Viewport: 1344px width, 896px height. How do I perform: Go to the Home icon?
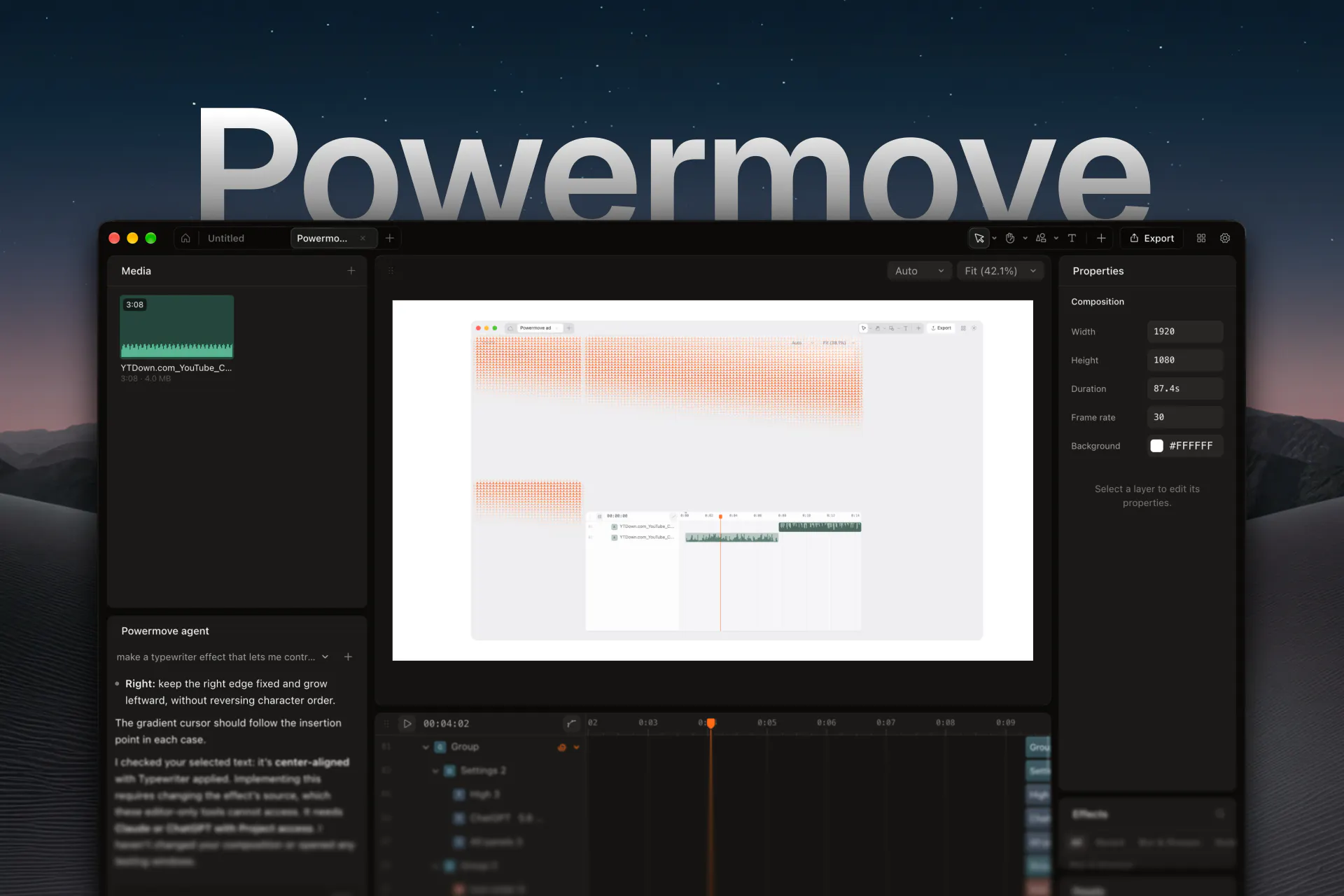tap(185, 238)
